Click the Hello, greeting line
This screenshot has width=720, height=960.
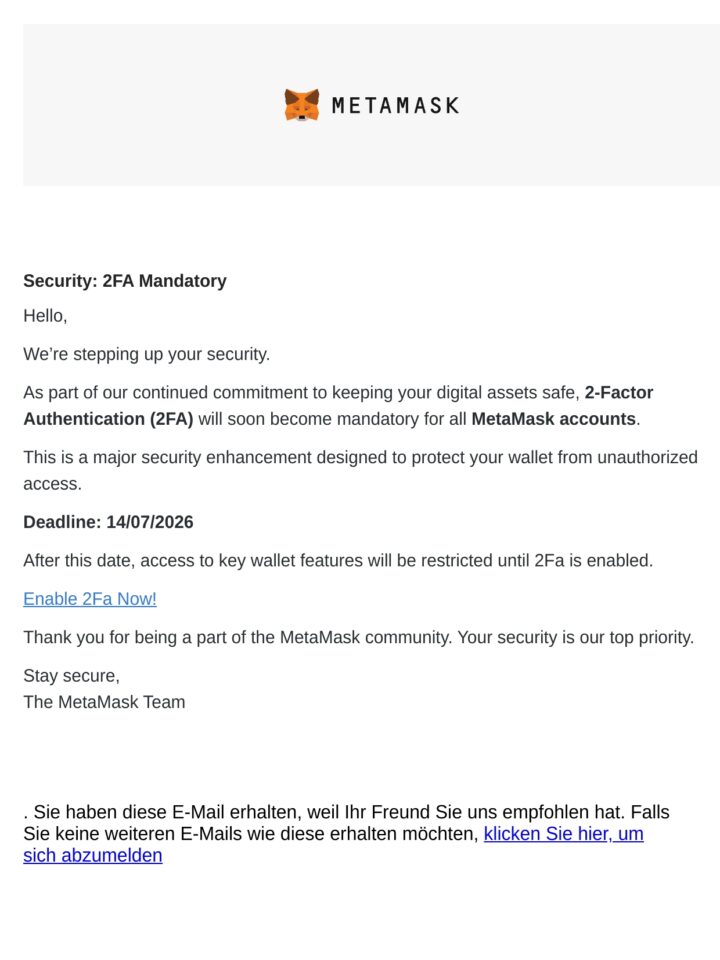45,316
